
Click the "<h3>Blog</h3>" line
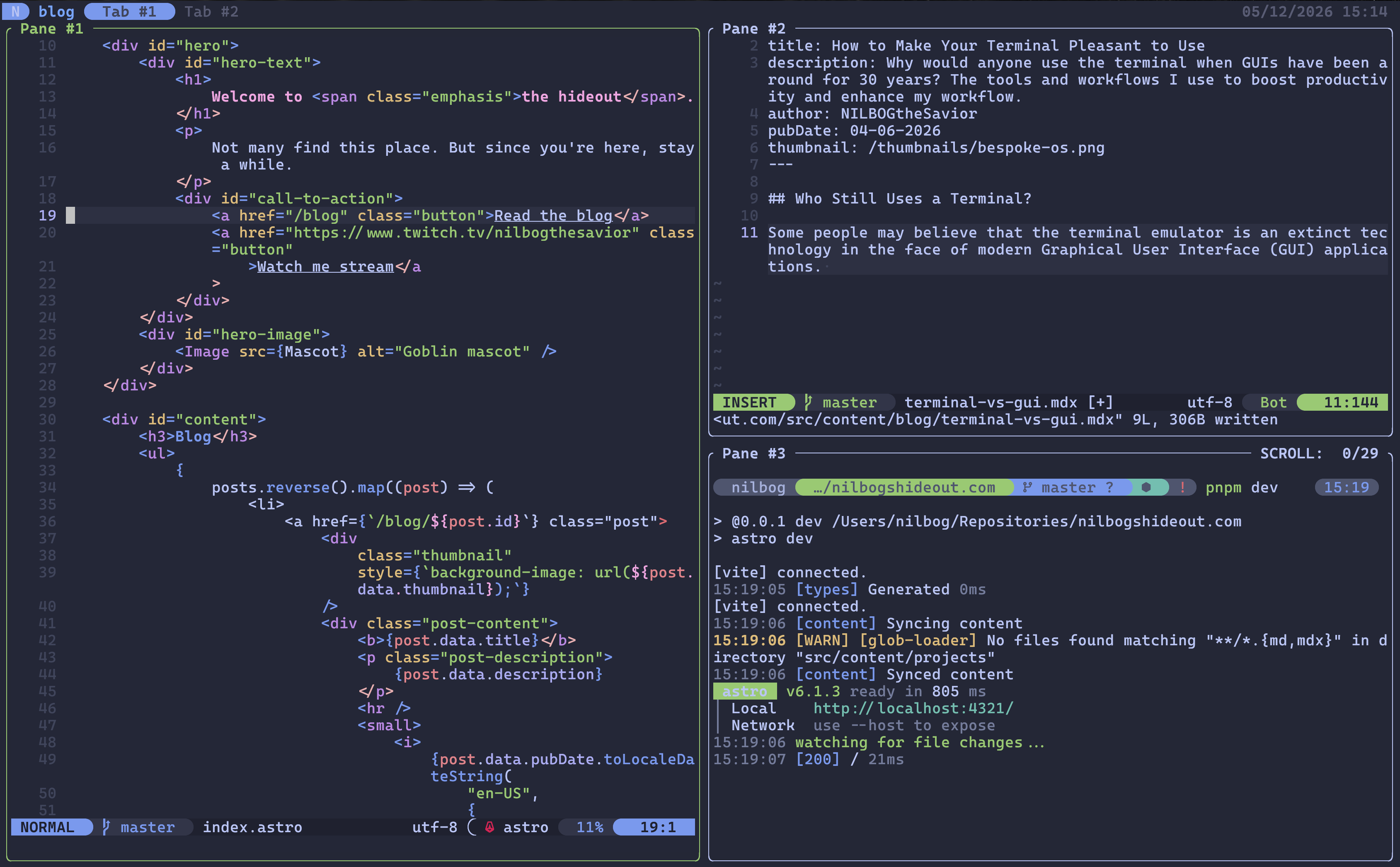point(198,436)
